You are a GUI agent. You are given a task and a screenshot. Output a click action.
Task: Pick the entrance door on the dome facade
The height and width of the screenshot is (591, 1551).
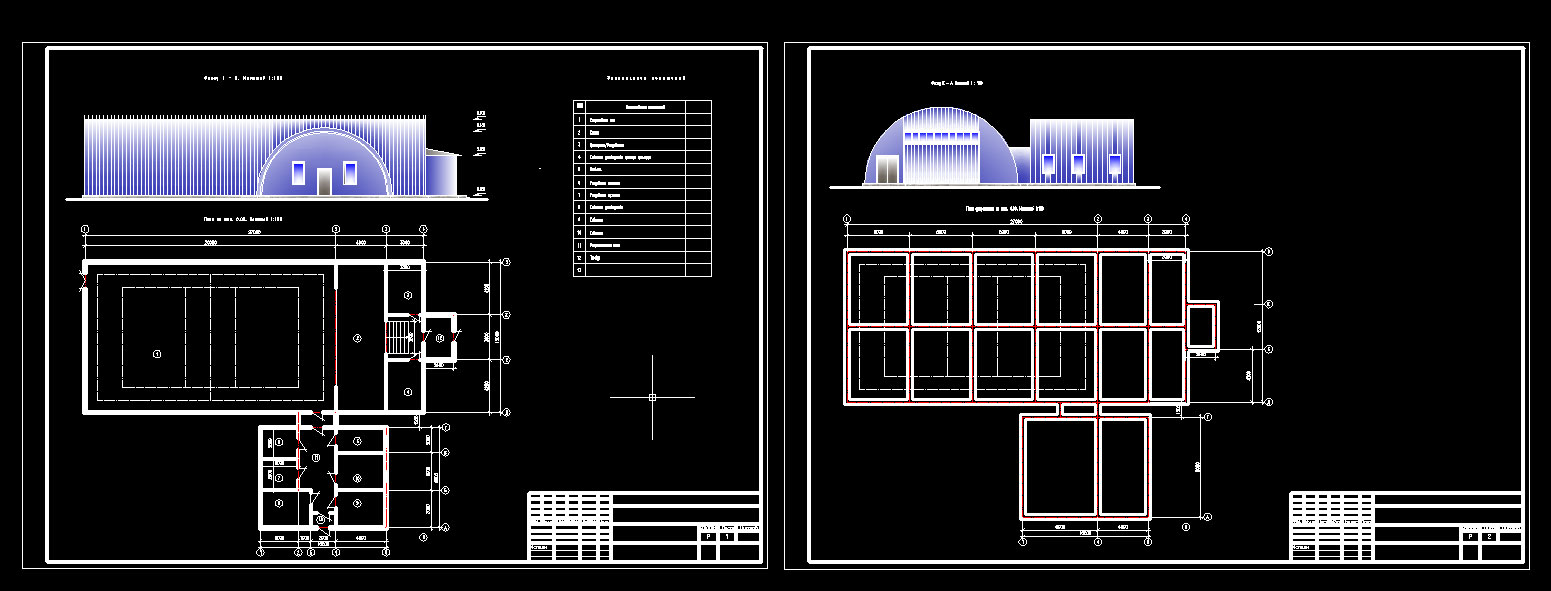coord(887,170)
